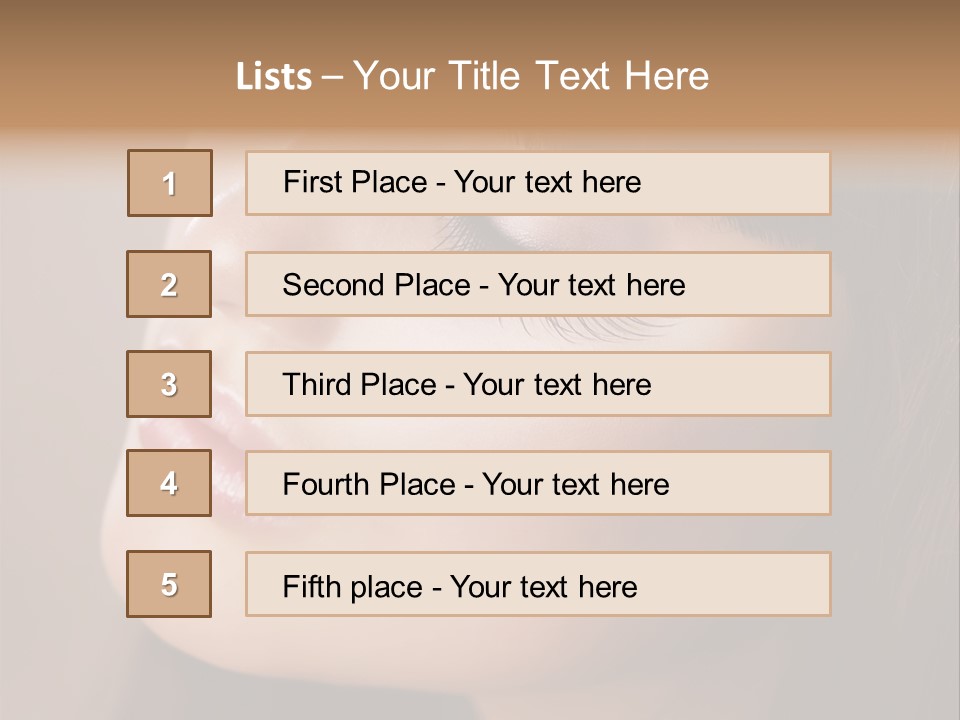Click "Your text here" in Fifth place row
960x720 pixels.
[544, 586]
